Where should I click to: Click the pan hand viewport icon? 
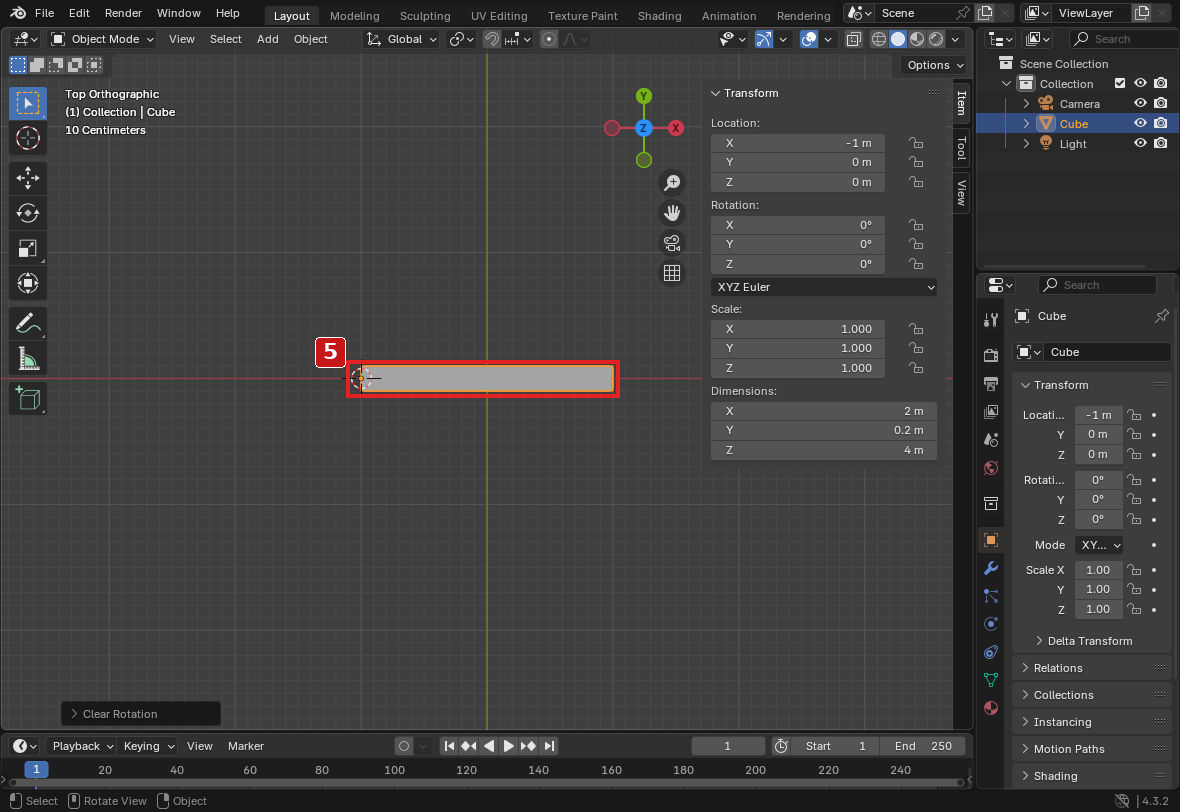coord(672,213)
